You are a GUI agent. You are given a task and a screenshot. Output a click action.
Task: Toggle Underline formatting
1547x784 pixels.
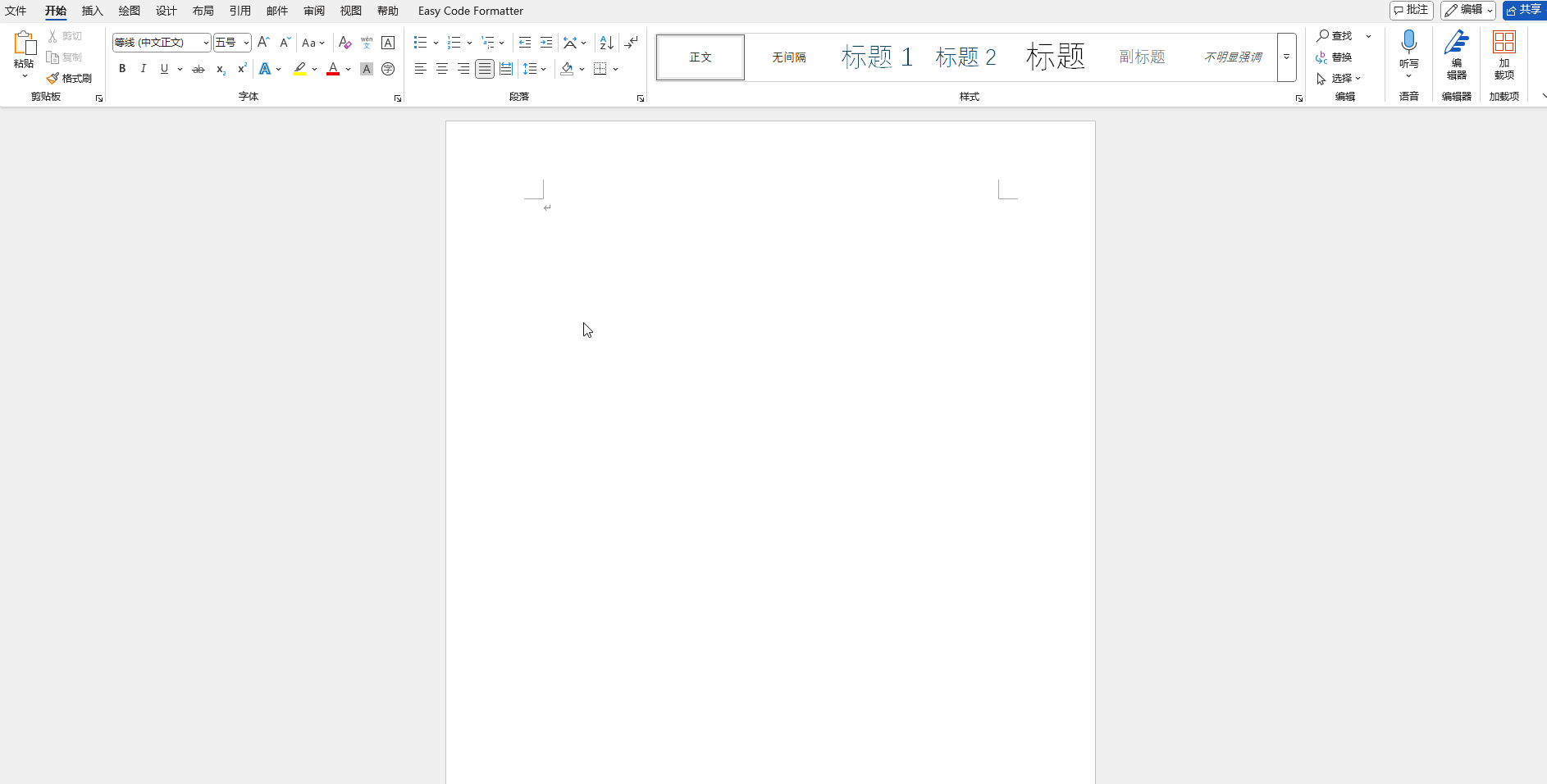pos(164,69)
